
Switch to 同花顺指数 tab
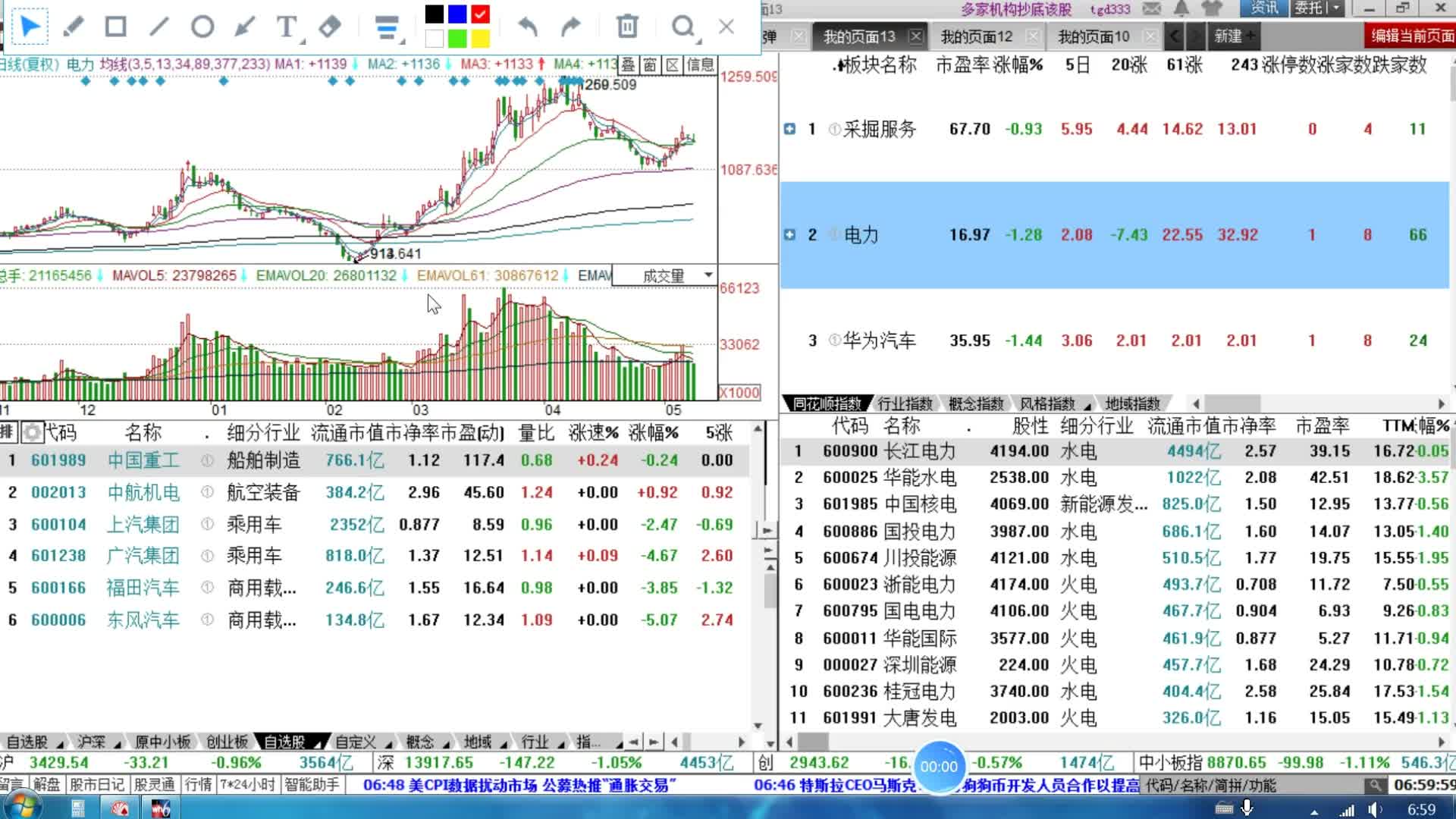point(827,403)
